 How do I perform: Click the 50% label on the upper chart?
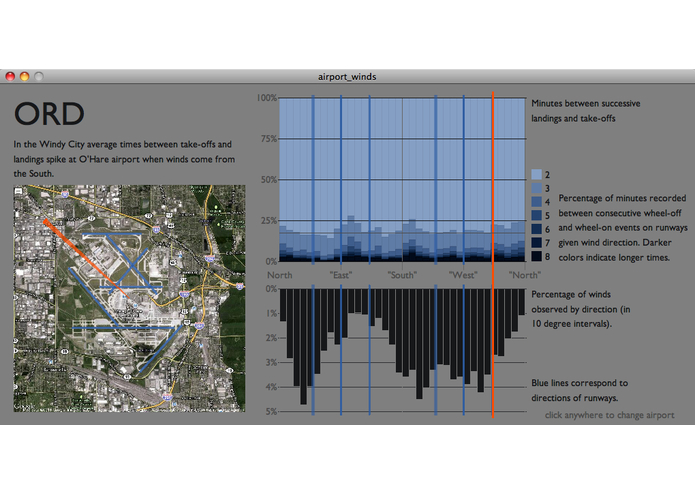[x=269, y=179]
